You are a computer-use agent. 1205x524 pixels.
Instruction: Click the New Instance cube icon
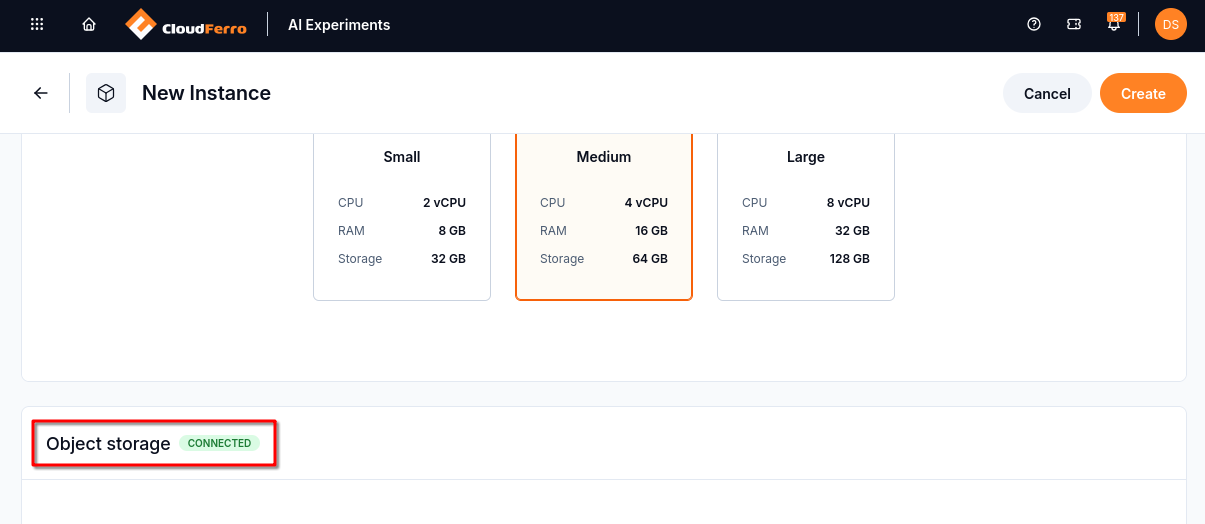point(106,93)
